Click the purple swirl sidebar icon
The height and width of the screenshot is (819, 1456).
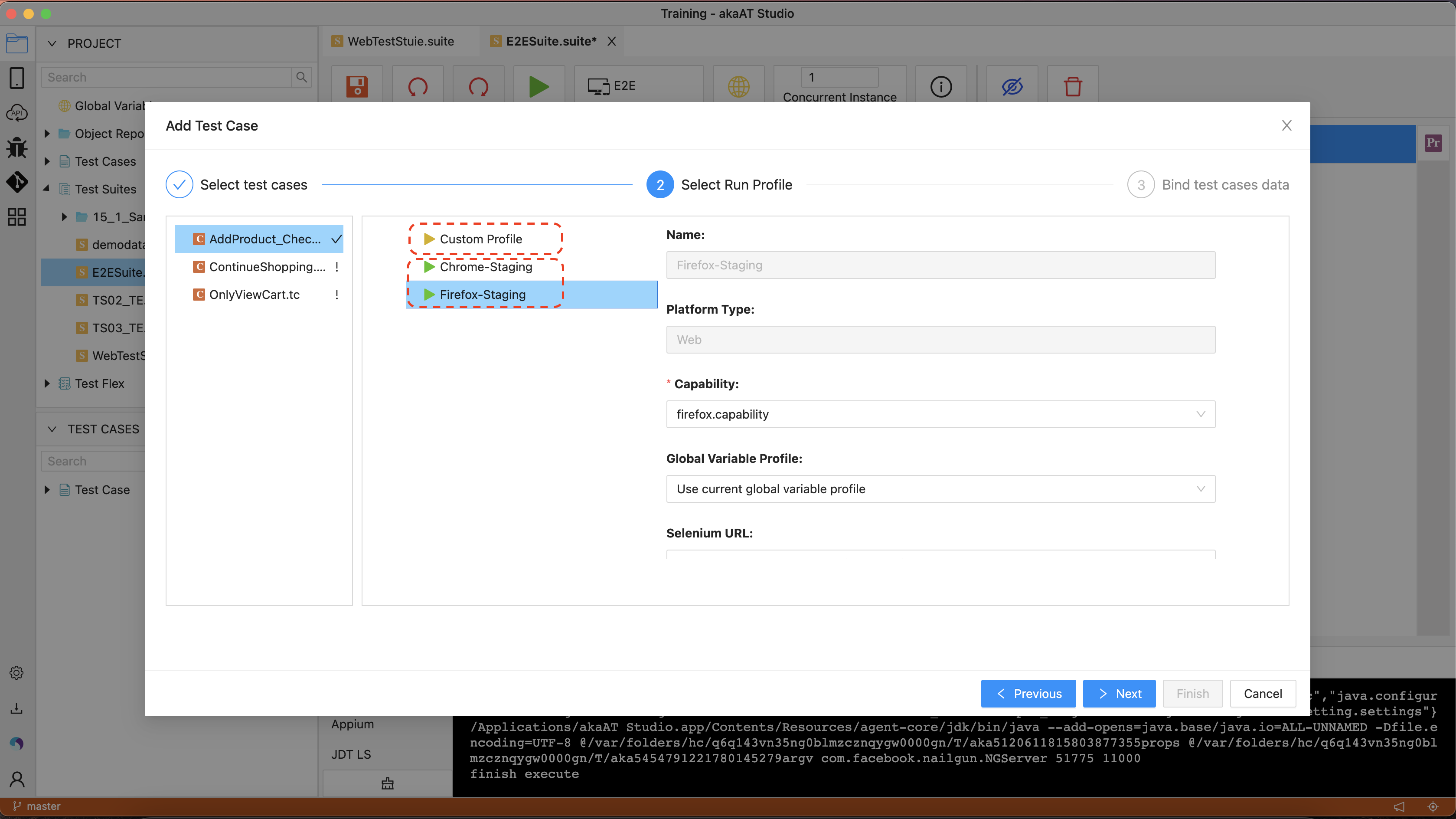pyautogui.click(x=17, y=744)
